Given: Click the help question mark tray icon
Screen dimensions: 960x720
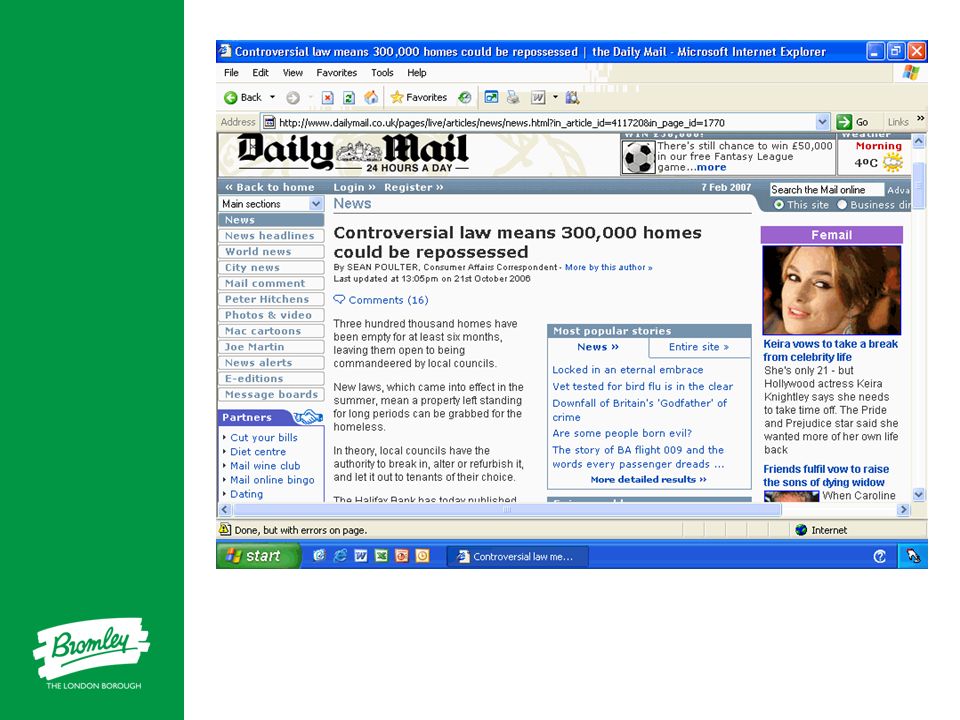Looking at the screenshot, I should tap(880, 556).
